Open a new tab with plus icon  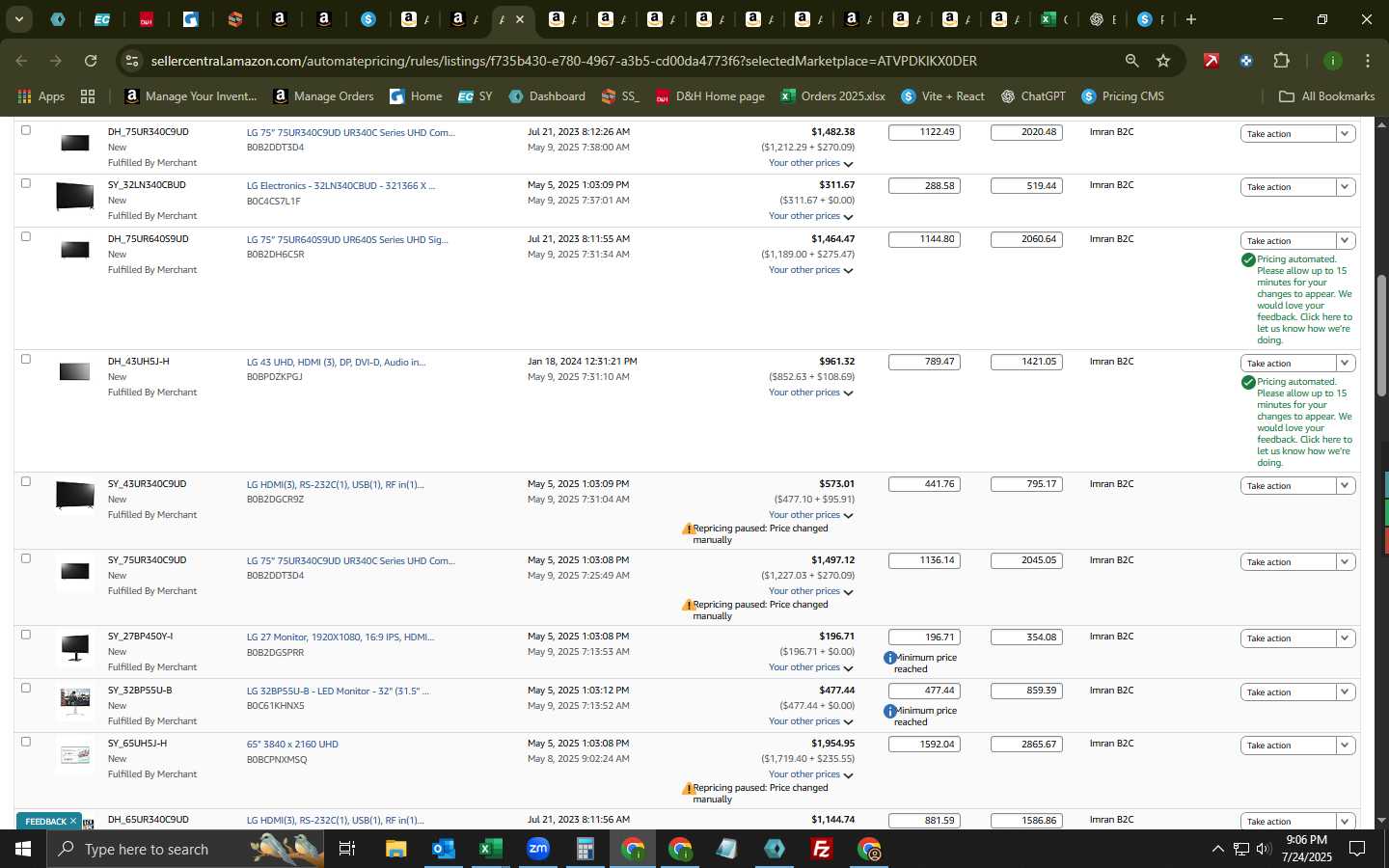(1191, 18)
